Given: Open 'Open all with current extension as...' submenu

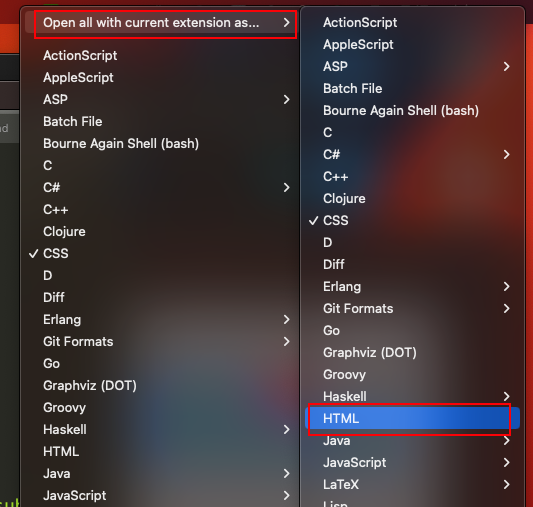Looking at the screenshot, I should tap(161, 22).
